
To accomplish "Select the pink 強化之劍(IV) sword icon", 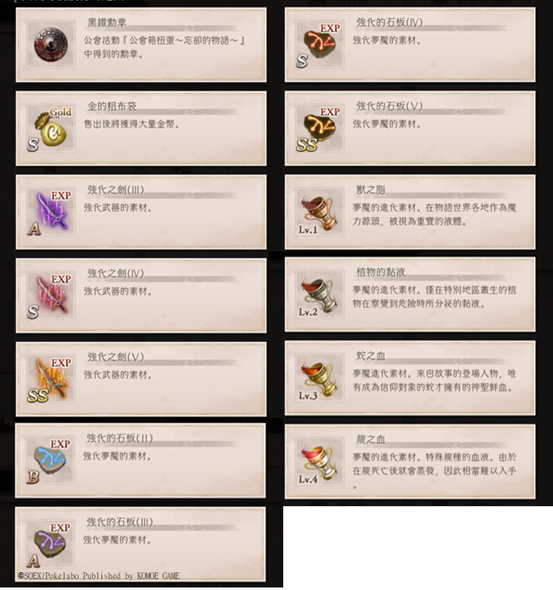I will click(51, 295).
